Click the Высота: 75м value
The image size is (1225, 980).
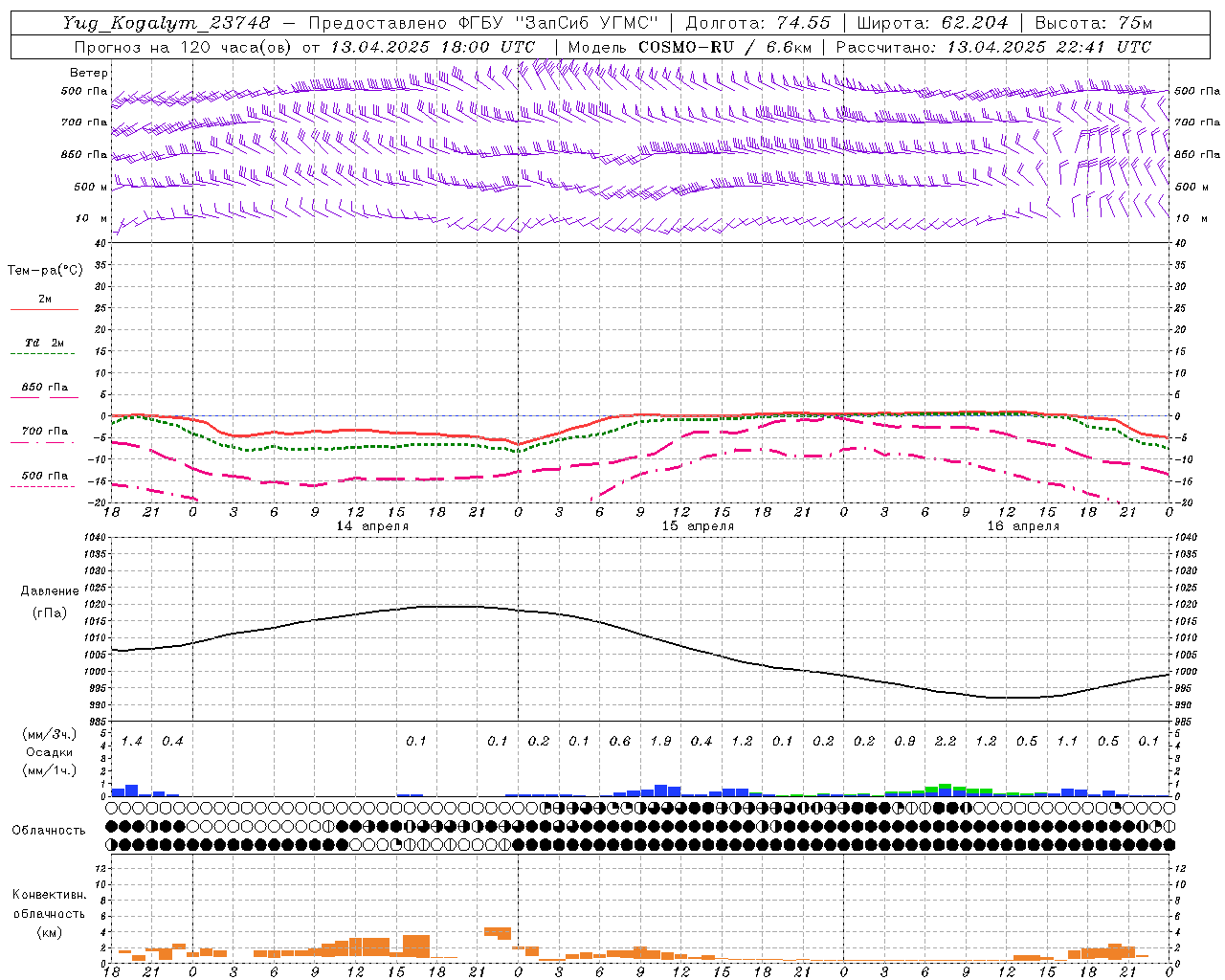(1094, 22)
